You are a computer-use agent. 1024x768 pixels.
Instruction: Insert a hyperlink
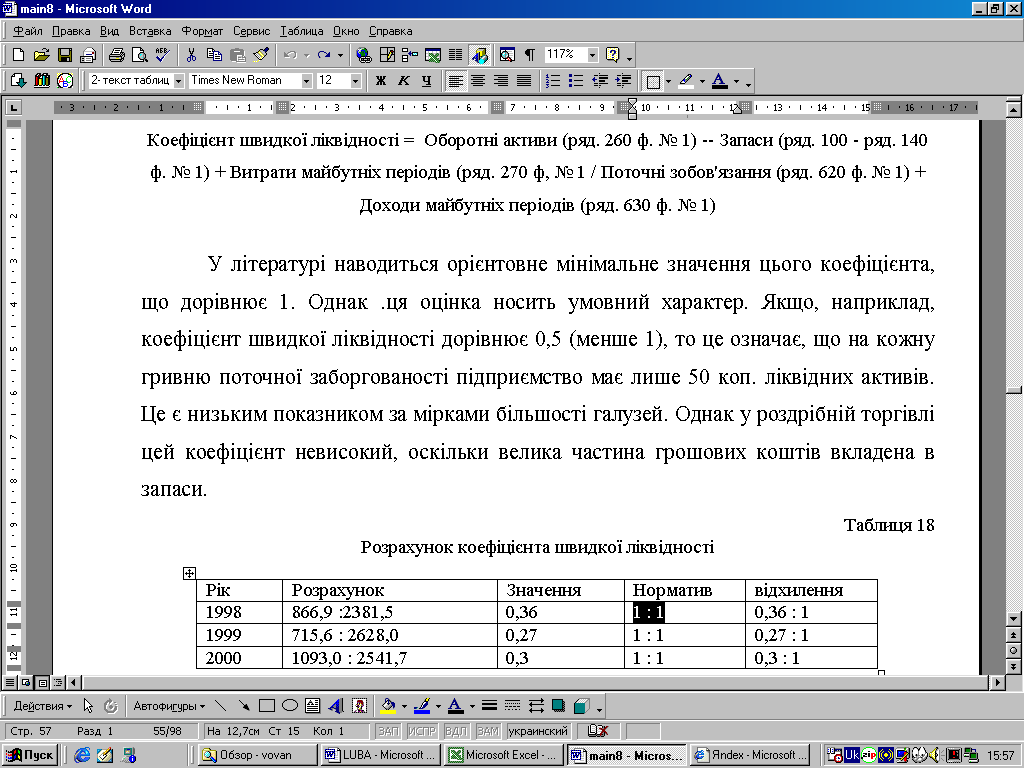363,55
